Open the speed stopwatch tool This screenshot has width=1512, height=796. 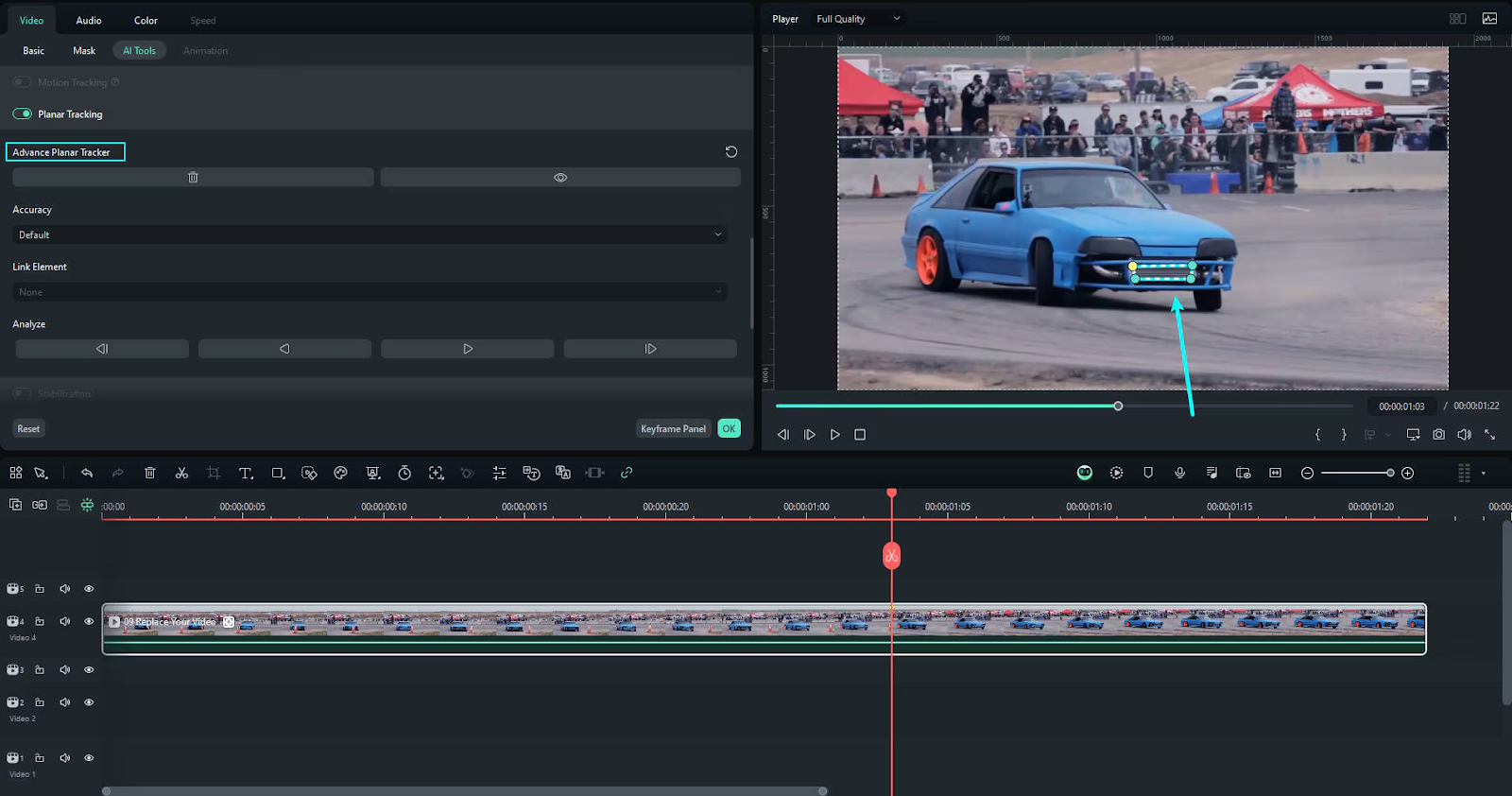pos(404,473)
